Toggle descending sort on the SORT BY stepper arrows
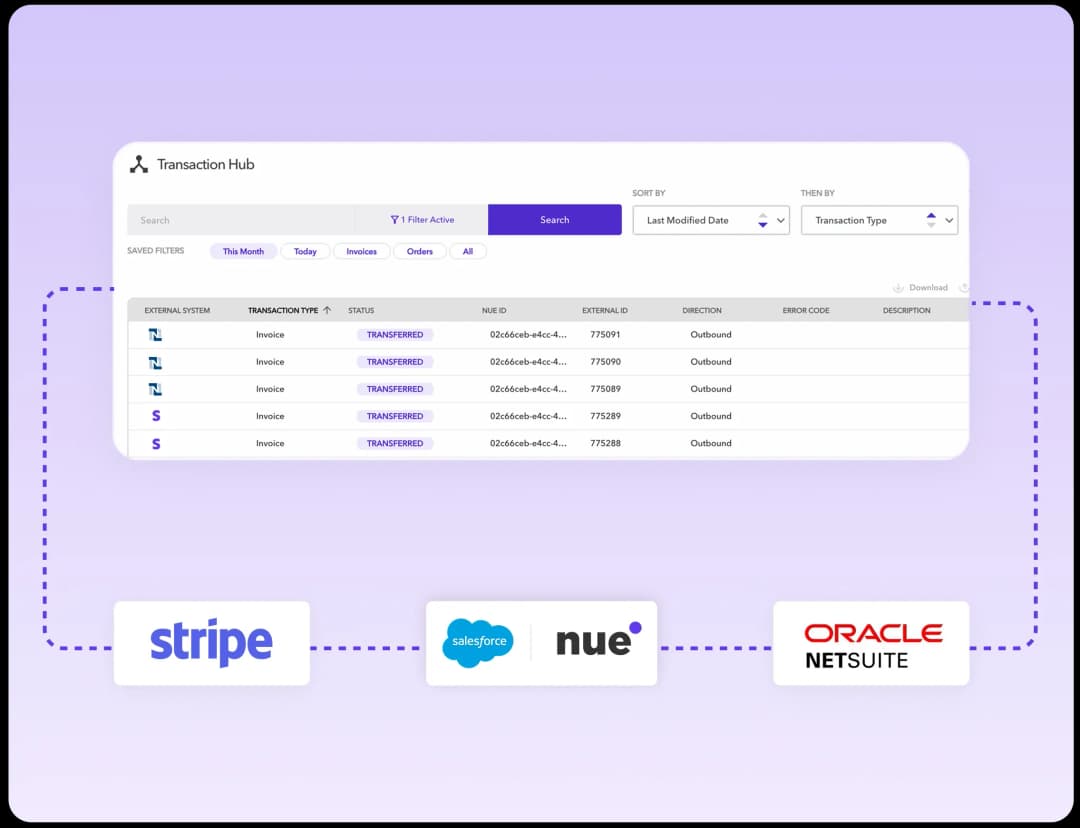 [761, 220]
